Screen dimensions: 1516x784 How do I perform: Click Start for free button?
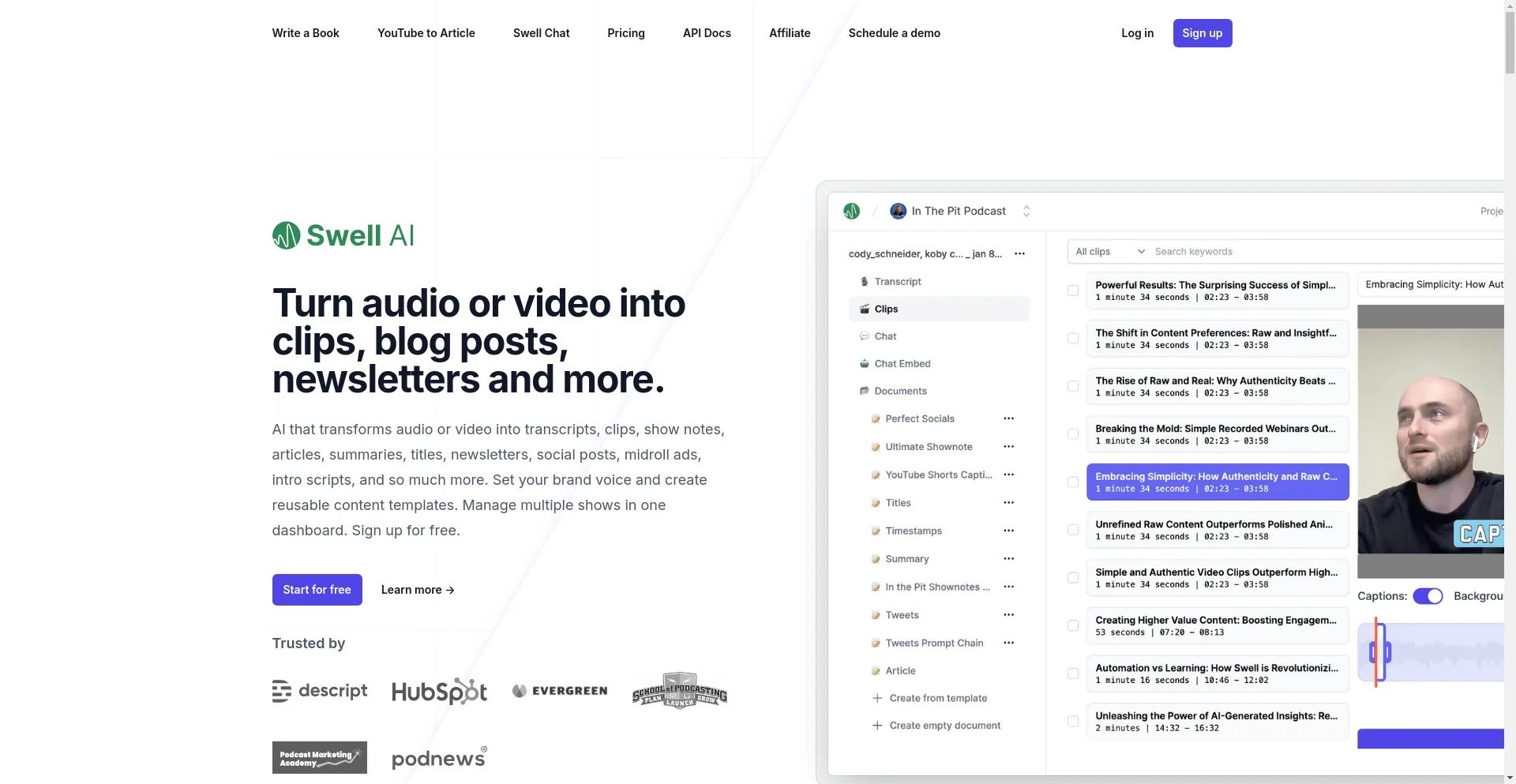pos(317,590)
